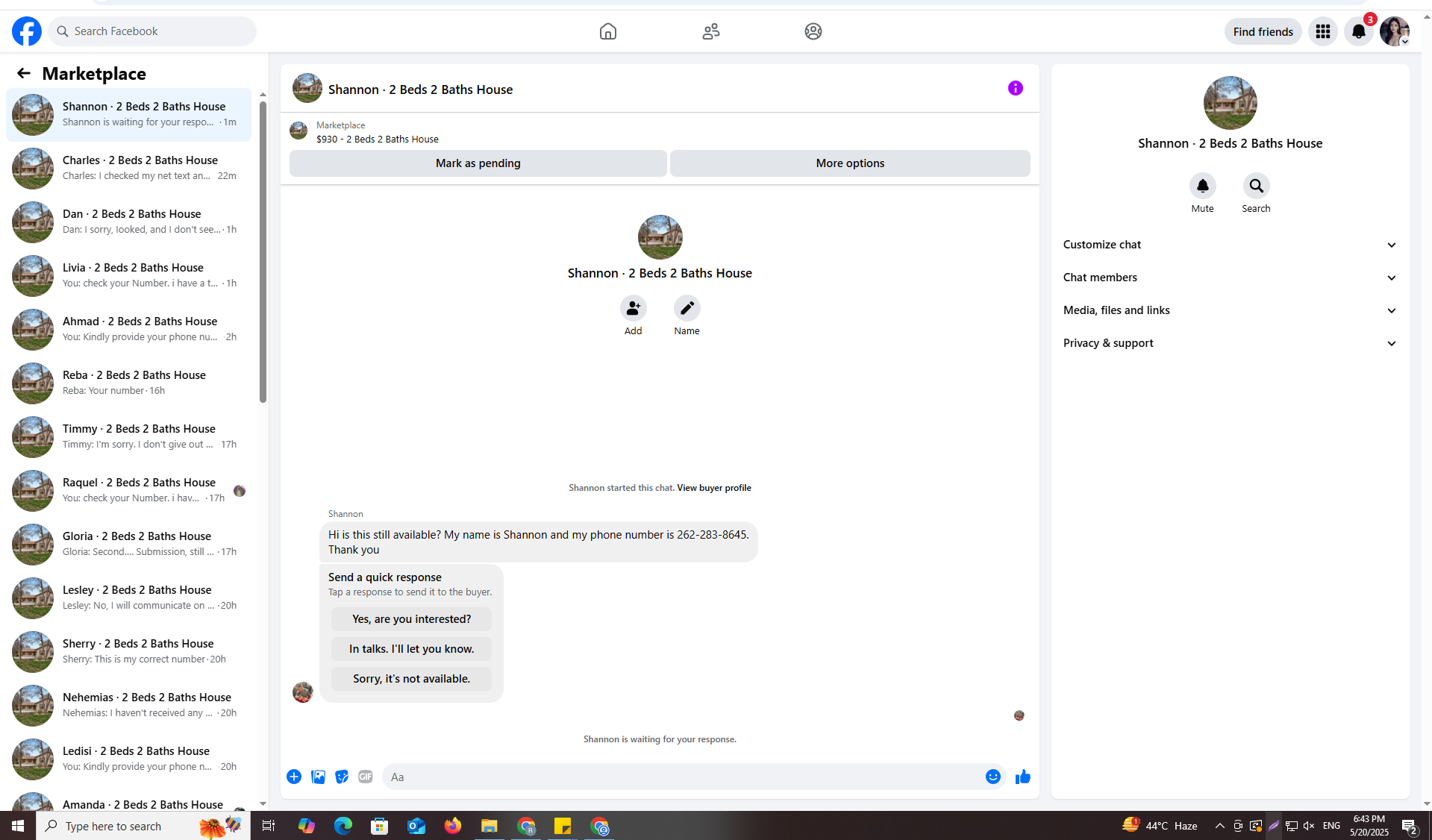The height and width of the screenshot is (840, 1432).
Task: Open the emoji picker icon
Action: [992, 777]
